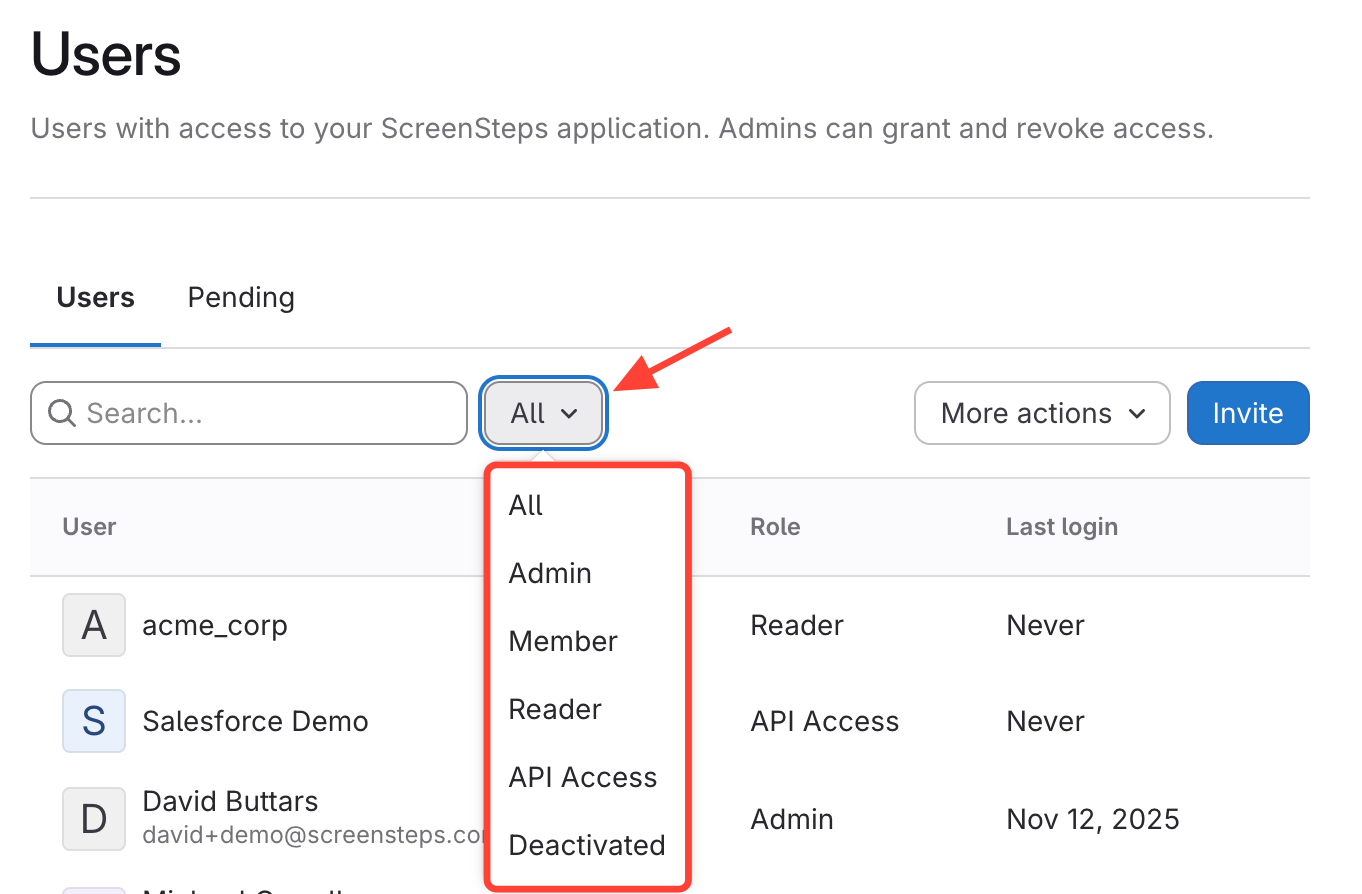Filter users by Reader role
Image resolution: width=1362 pixels, height=894 pixels.
(555, 709)
